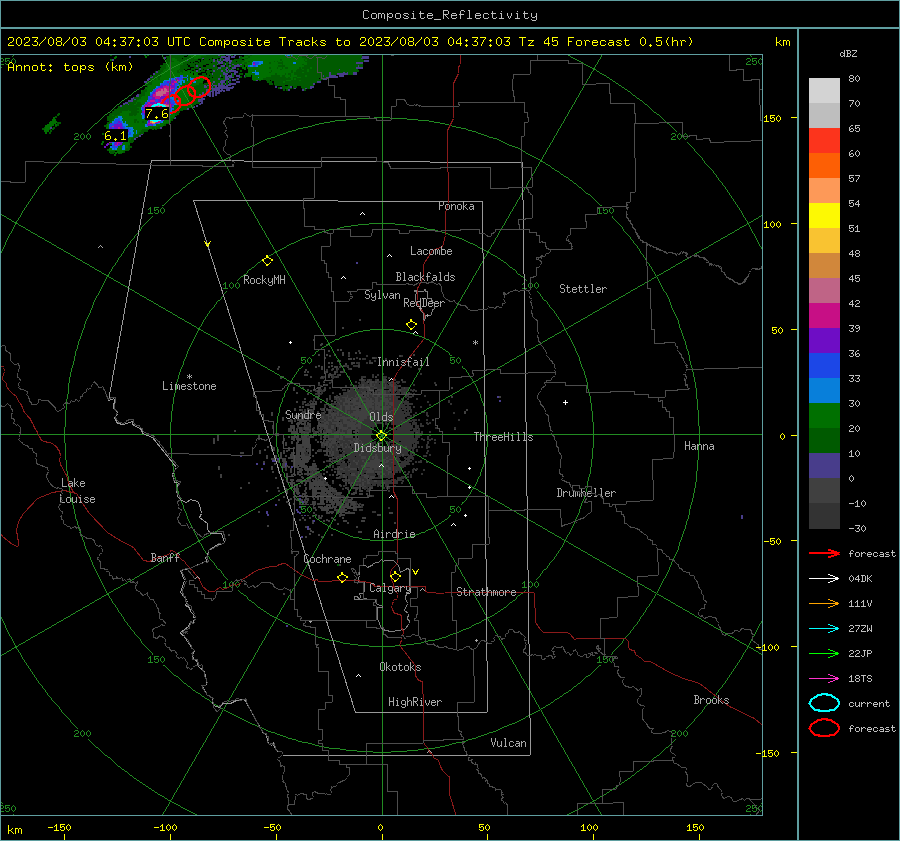Click the yellow diamond marker below RedDeer
Viewport: 900px width, 841px height.
tap(412, 325)
